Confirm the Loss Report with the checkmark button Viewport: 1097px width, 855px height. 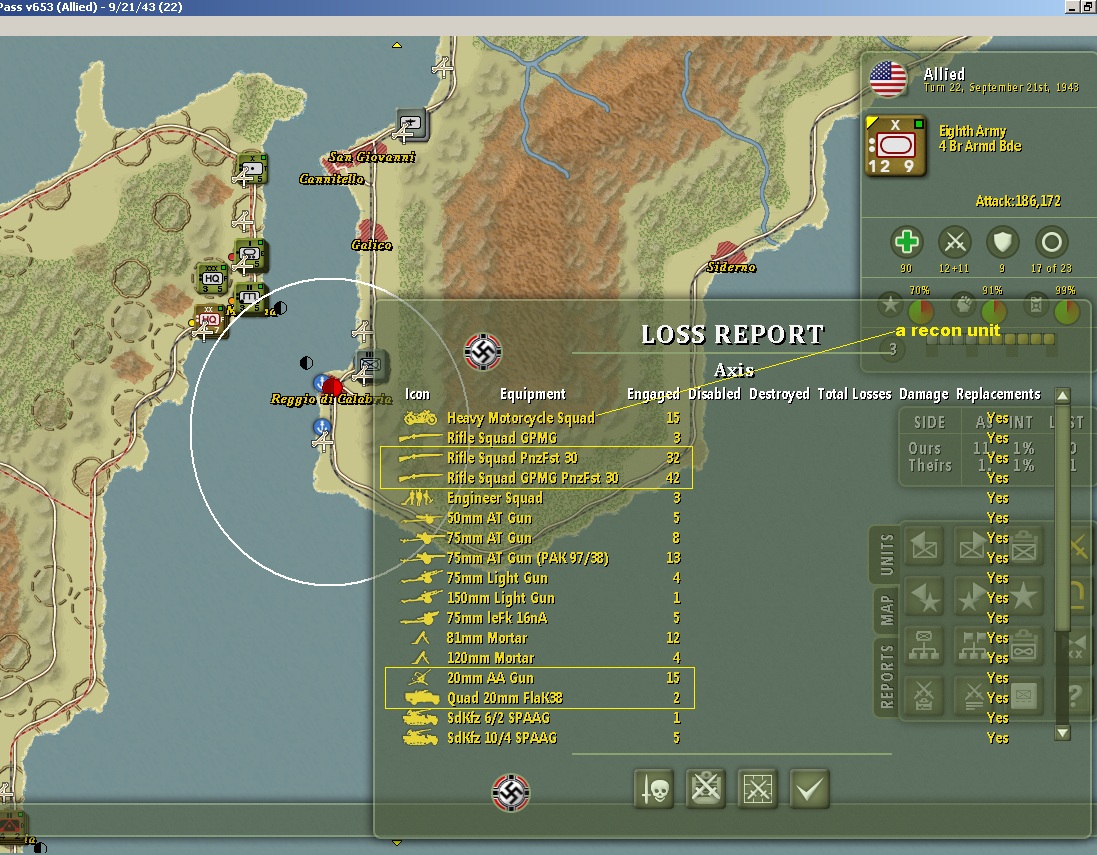809,789
